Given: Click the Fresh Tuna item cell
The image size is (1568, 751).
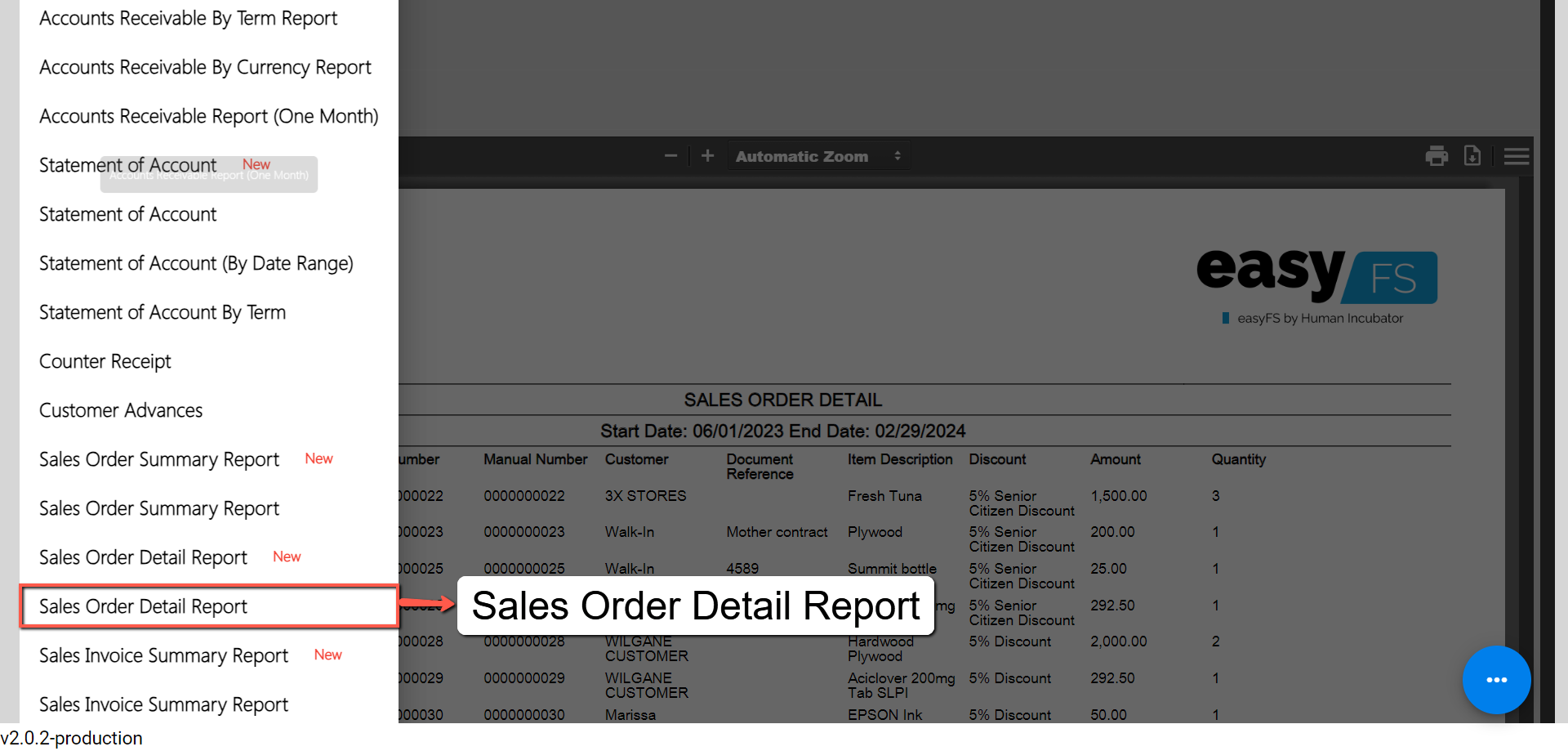Looking at the screenshot, I should click(884, 496).
